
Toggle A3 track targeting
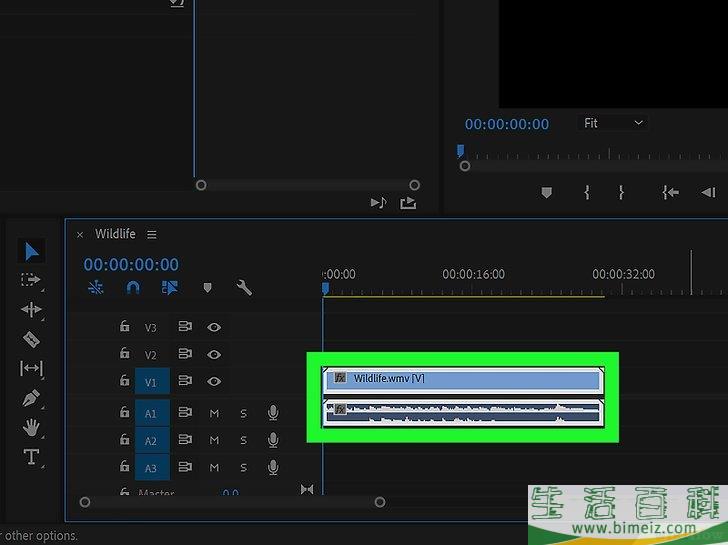(x=152, y=467)
